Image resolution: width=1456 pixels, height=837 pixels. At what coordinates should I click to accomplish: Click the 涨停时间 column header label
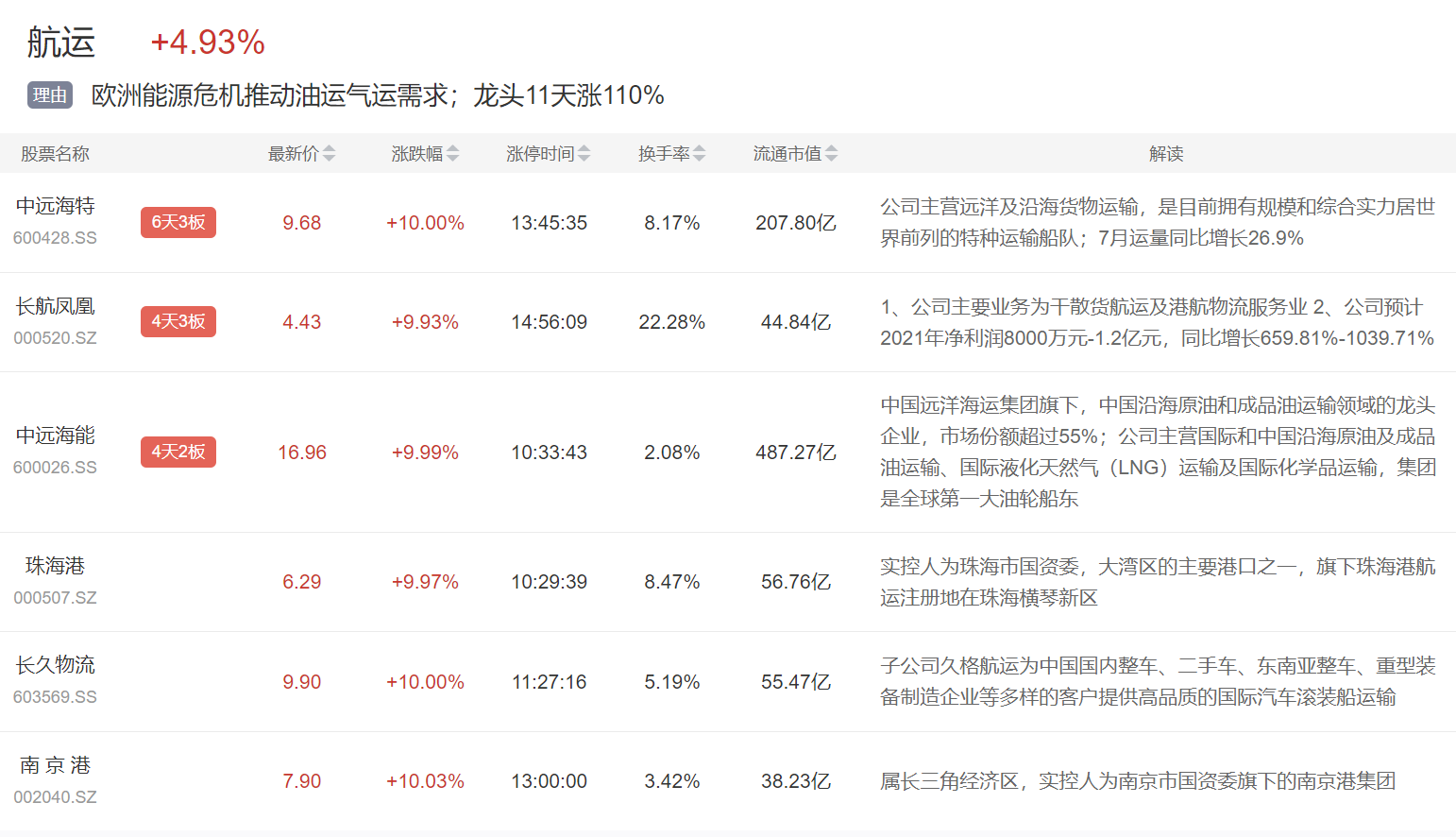pos(540,154)
